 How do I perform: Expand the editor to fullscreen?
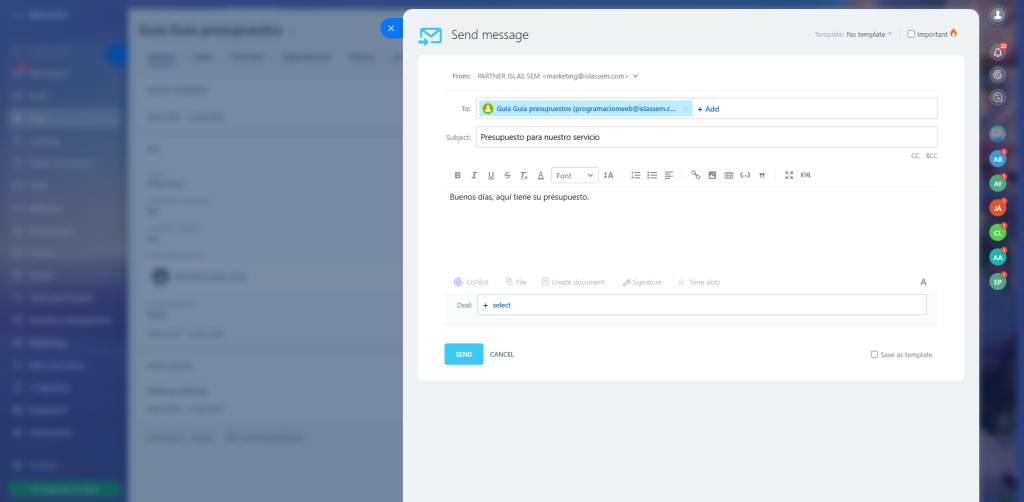[x=789, y=175]
